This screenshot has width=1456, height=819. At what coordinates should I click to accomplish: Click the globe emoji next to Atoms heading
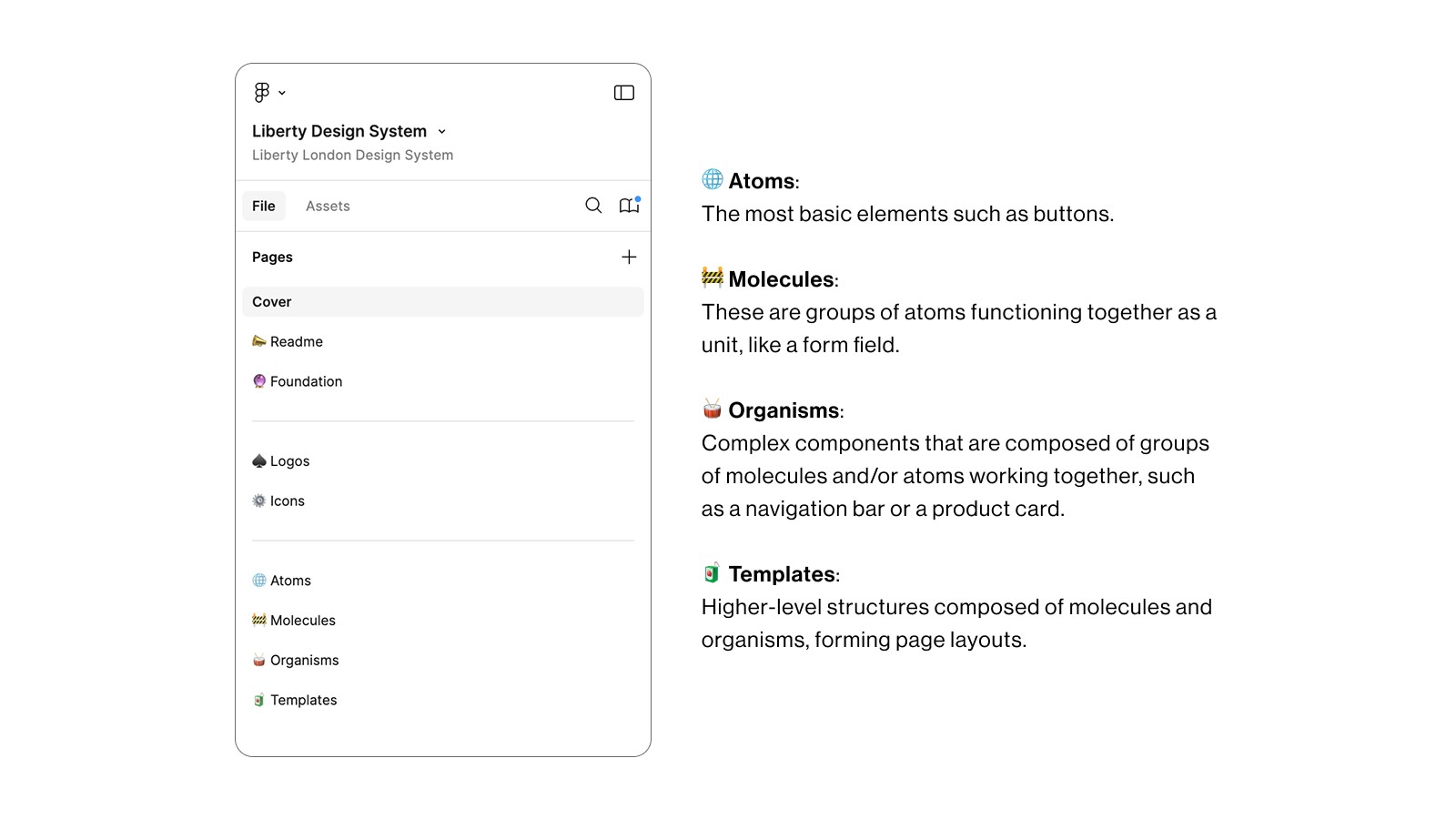pos(713,179)
